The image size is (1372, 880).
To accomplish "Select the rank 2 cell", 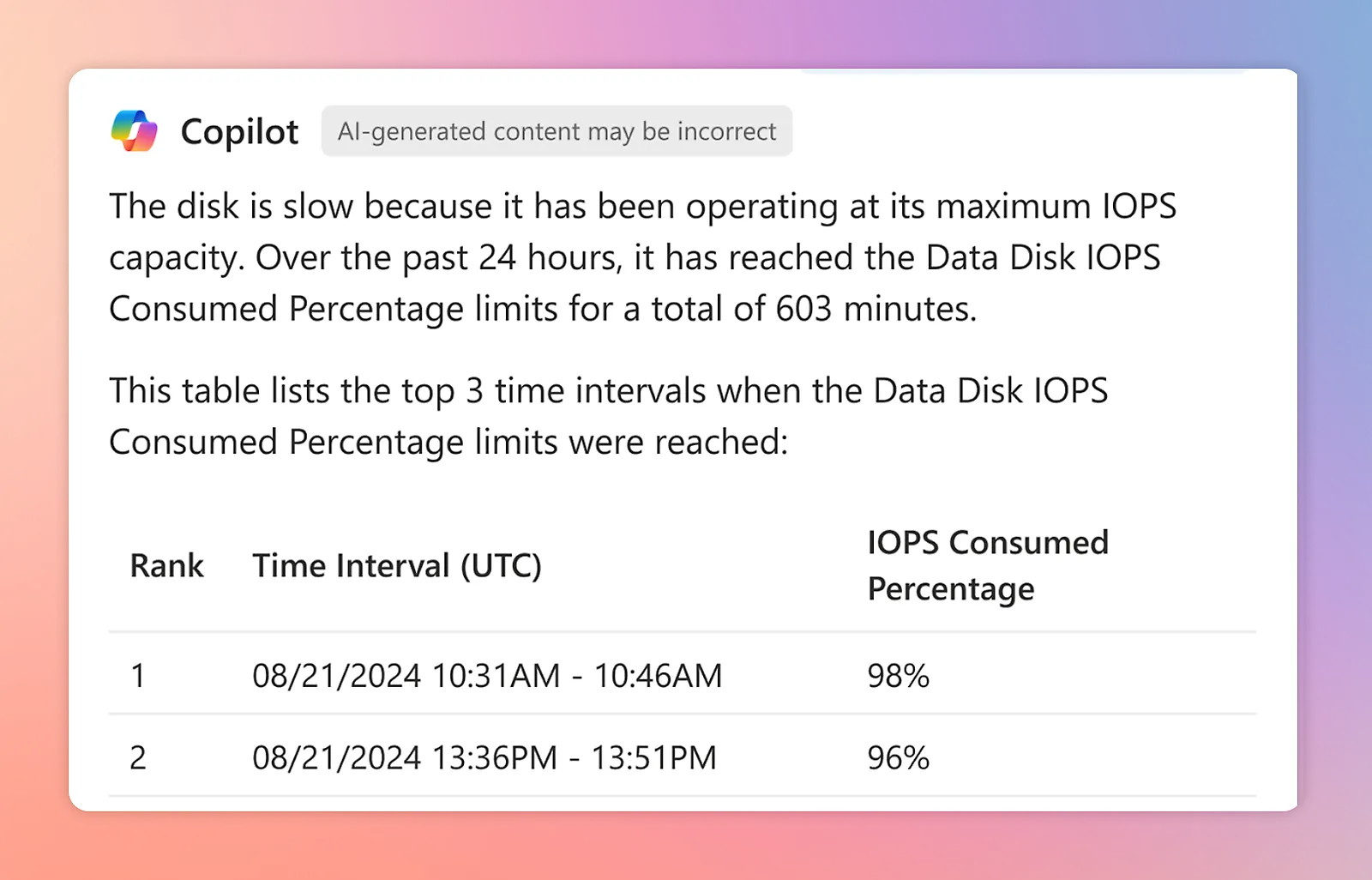I will point(138,758).
